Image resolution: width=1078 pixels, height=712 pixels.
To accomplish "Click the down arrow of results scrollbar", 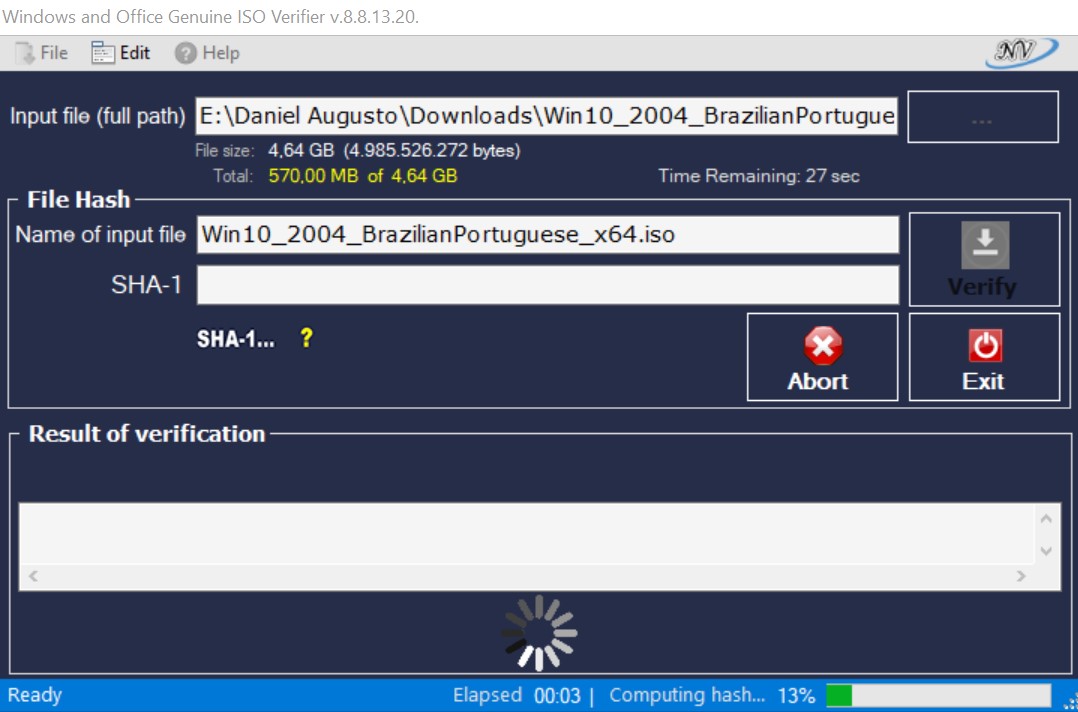I will pyautogui.click(x=1046, y=549).
